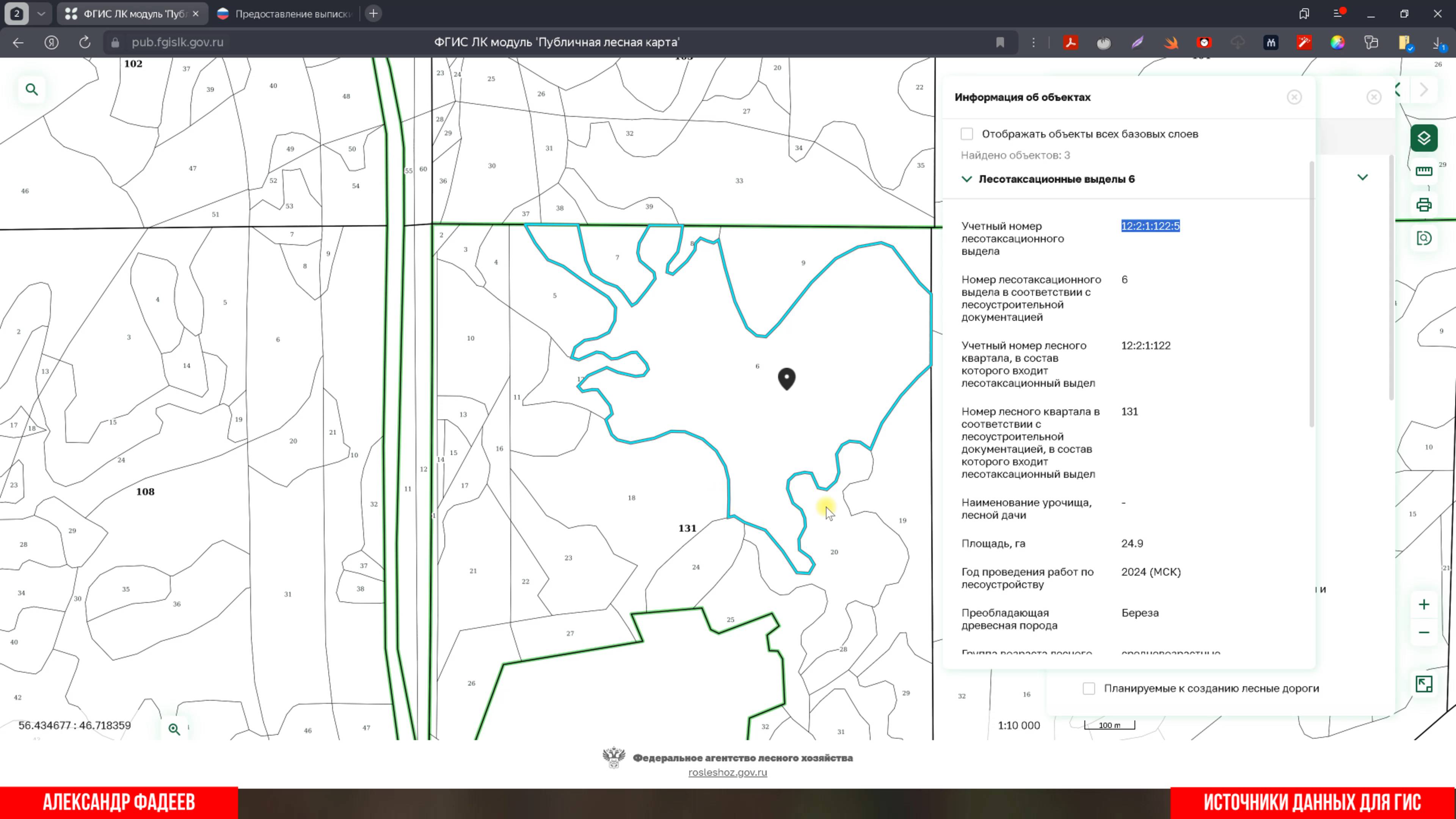Click the black location marker pin

786,378
